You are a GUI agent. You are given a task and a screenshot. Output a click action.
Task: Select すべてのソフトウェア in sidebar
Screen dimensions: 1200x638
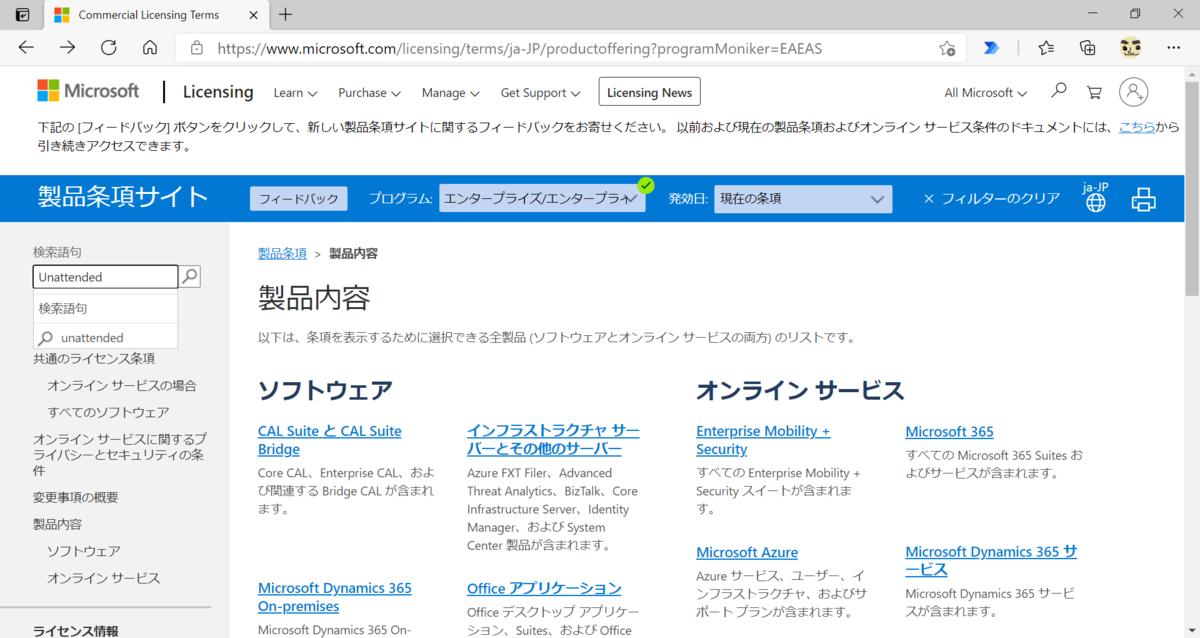[108, 412]
